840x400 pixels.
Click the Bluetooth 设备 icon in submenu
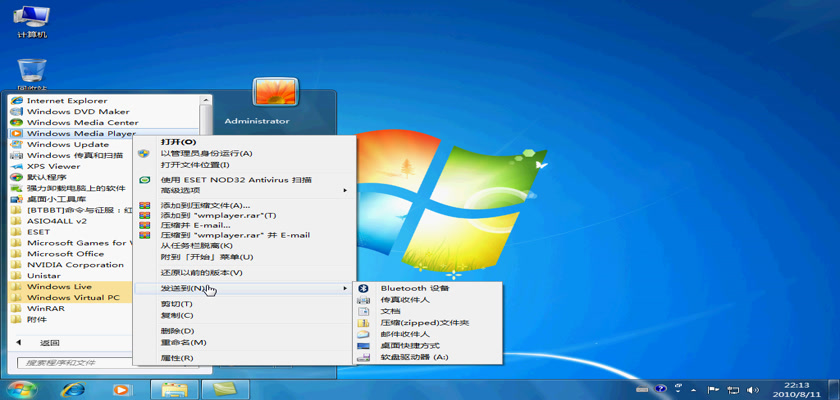[363, 288]
